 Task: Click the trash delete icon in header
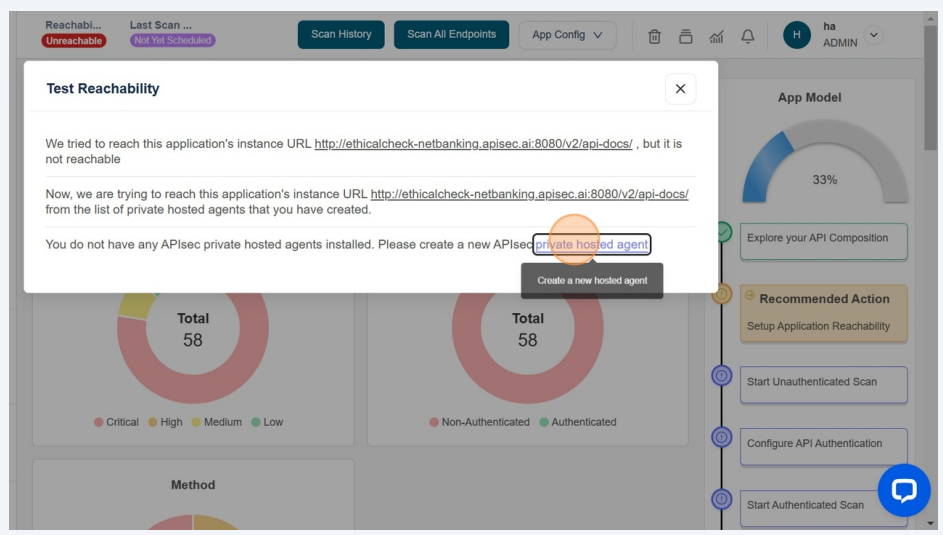pos(655,36)
